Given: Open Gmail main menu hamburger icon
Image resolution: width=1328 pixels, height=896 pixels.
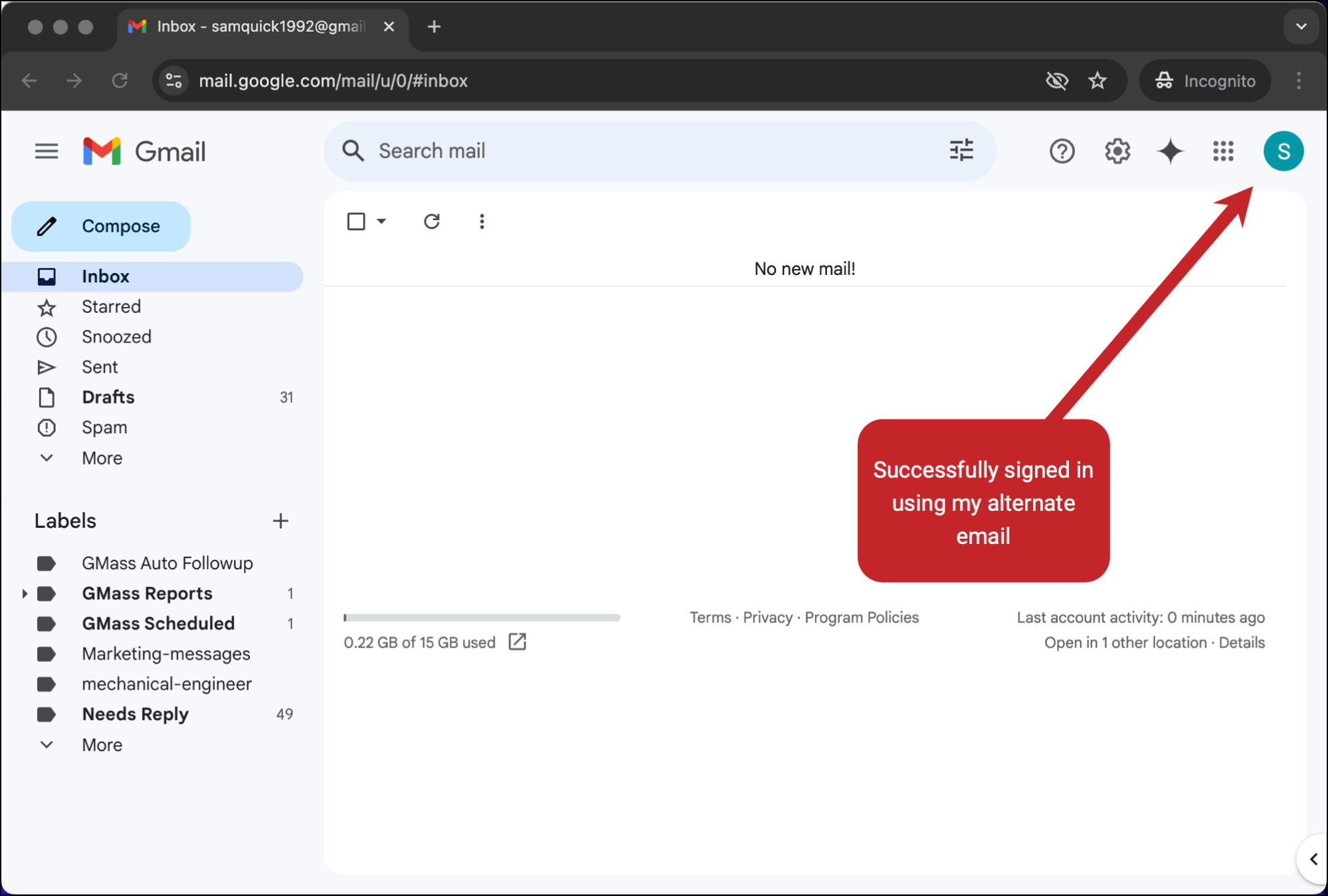Looking at the screenshot, I should tap(46, 151).
